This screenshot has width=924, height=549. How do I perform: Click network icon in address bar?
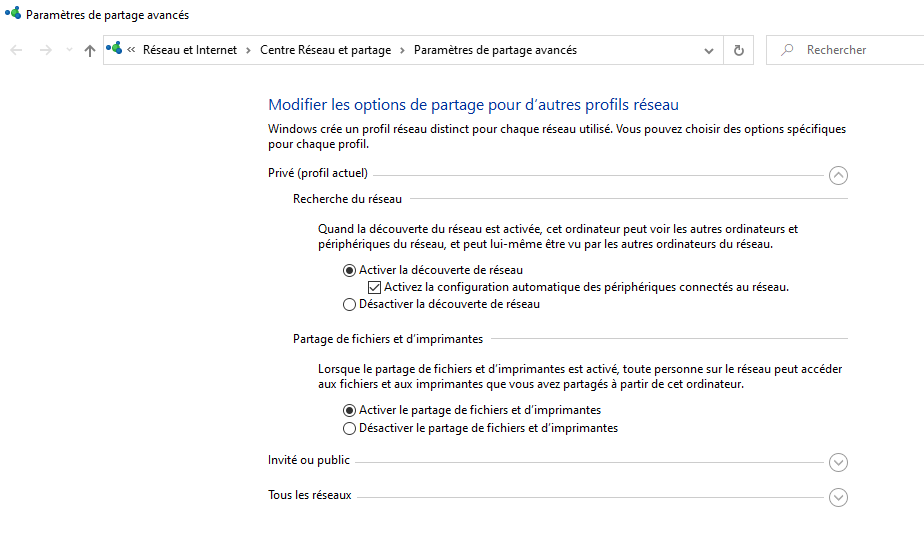(x=114, y=48)
